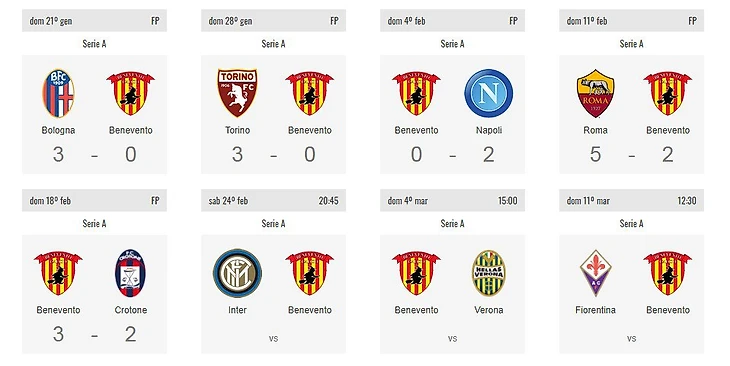The width and height of the screenshot is (730, 366).
Task: Click the Crotone club badge
Action: pos(130,273)
